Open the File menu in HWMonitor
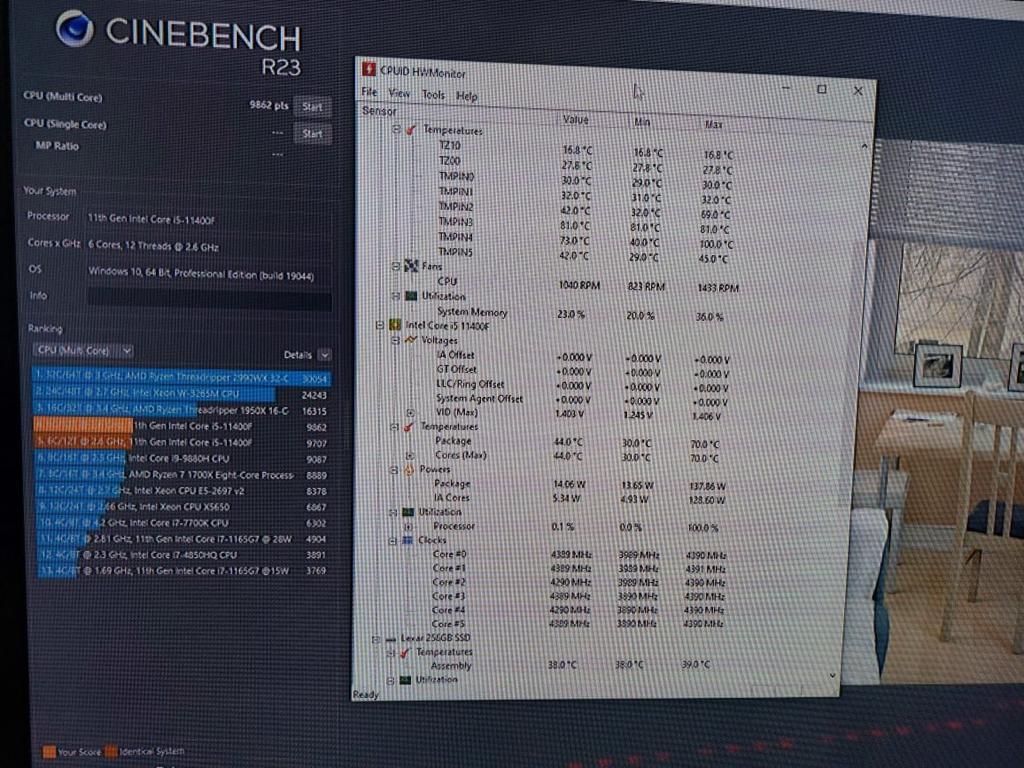Viewport: 1024px width, 768px height. click(369, 92)
